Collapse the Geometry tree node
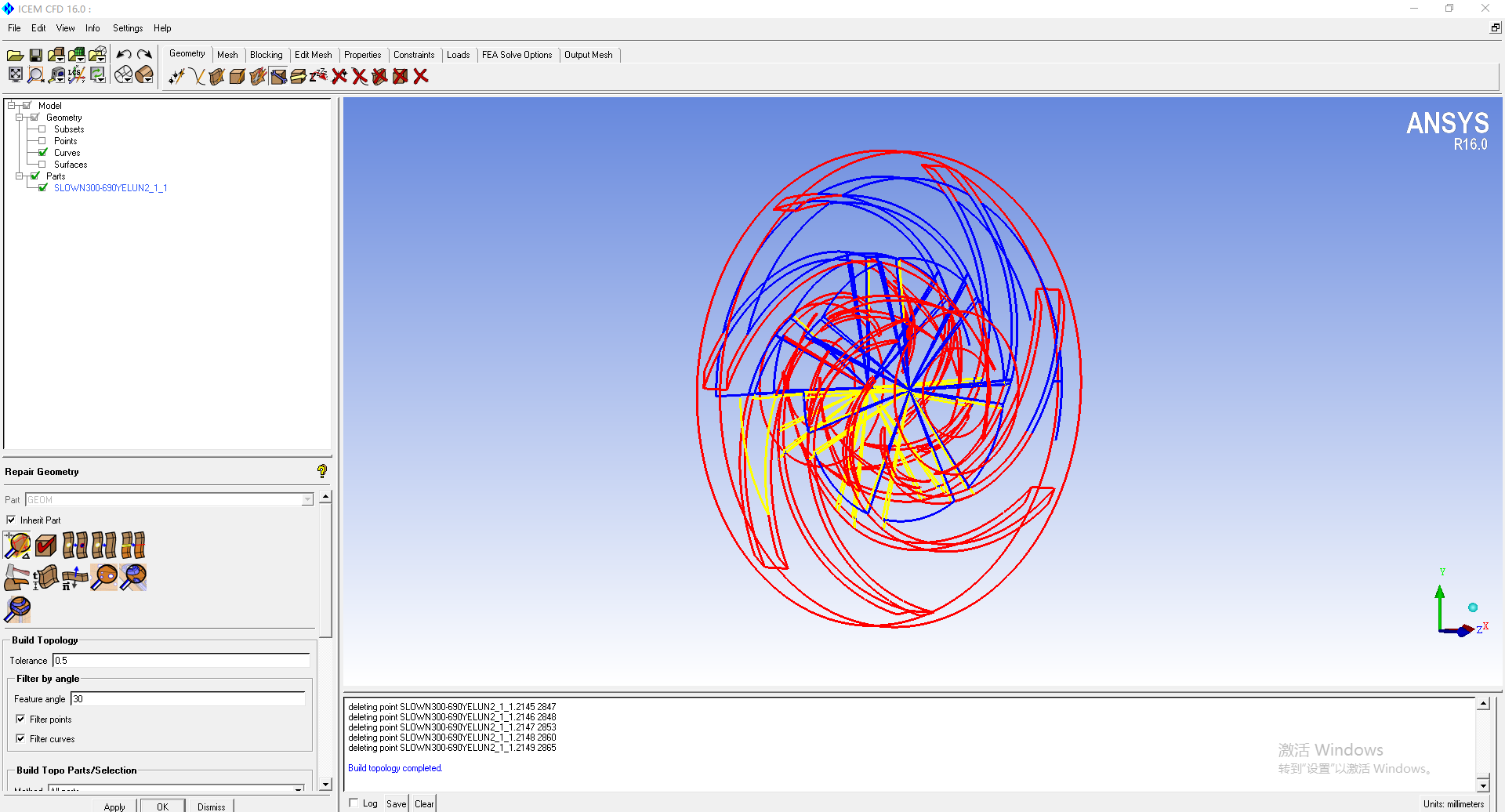 pos(20,118)
